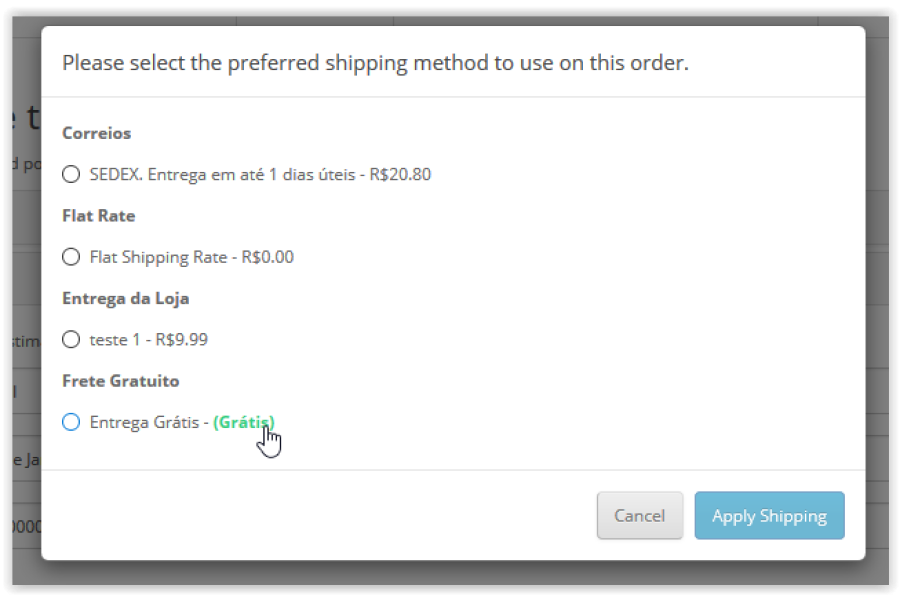Click the green (Grátis) text
Image resolution: width=900 pixels, height=600 pixels.
coord(244,422)
